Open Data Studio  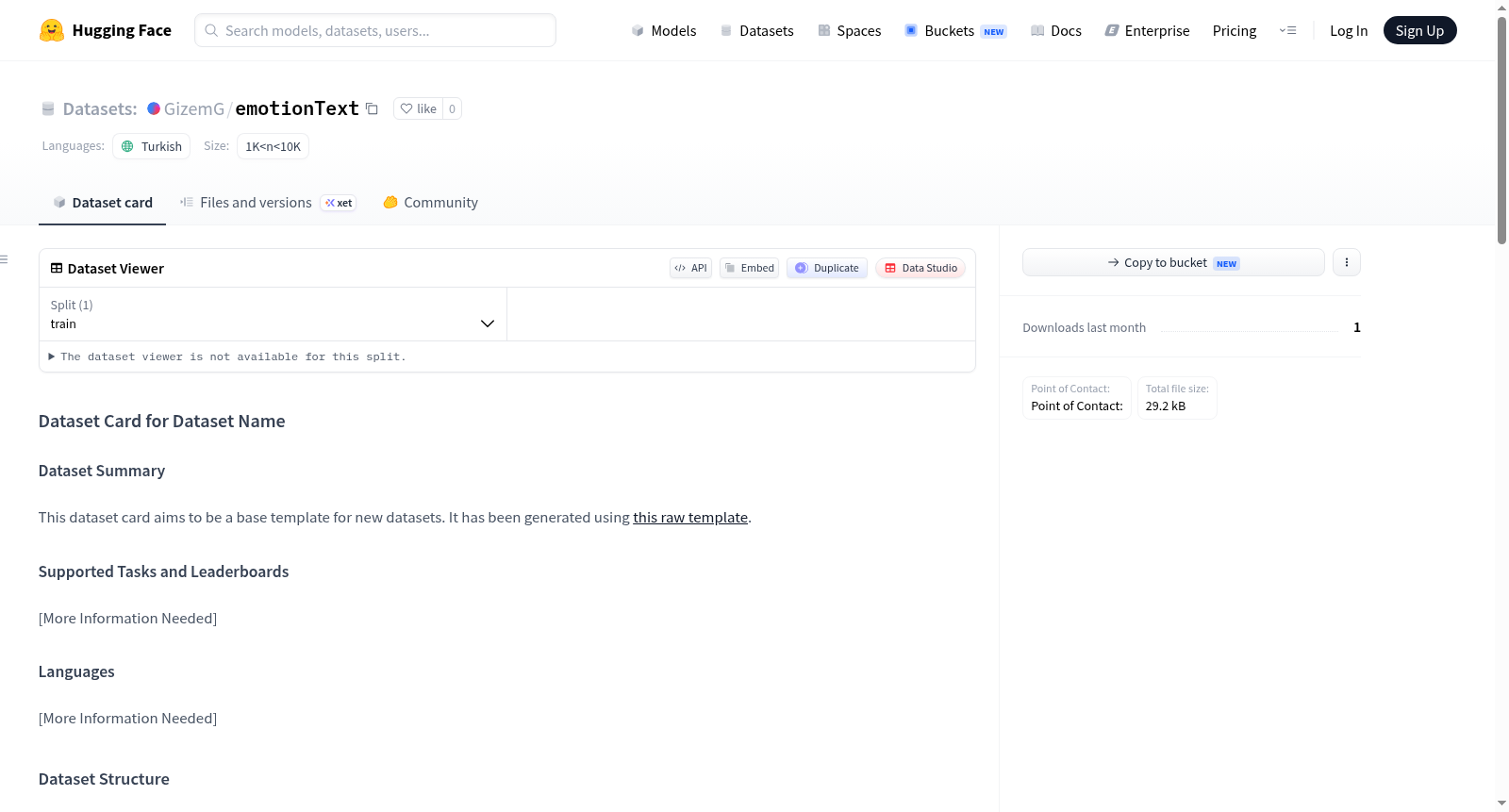pos(920,268)
